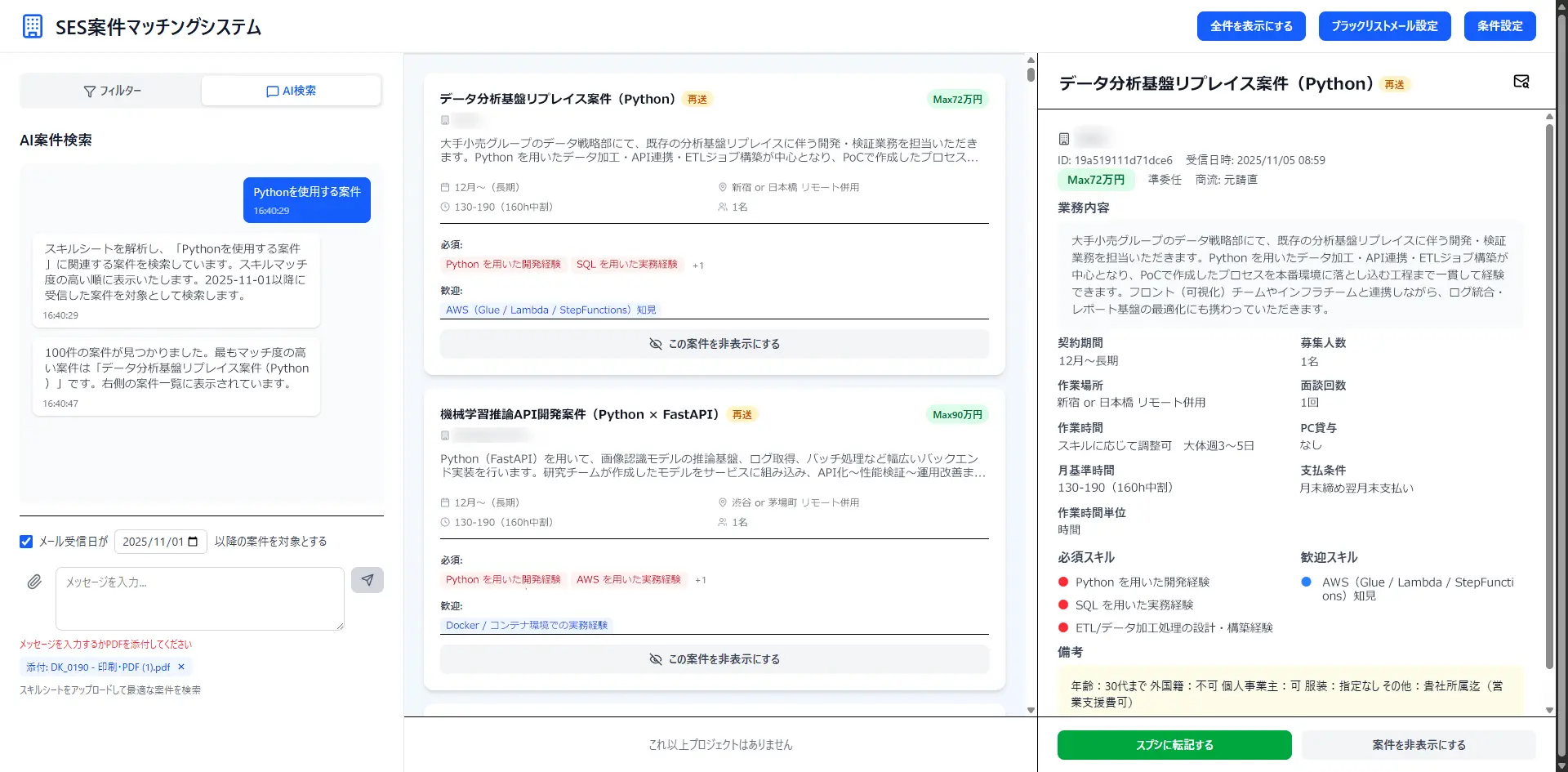
Task: Hide the データ分析基盤リプレイス案件 card
Action: click(x=714, y=344)
